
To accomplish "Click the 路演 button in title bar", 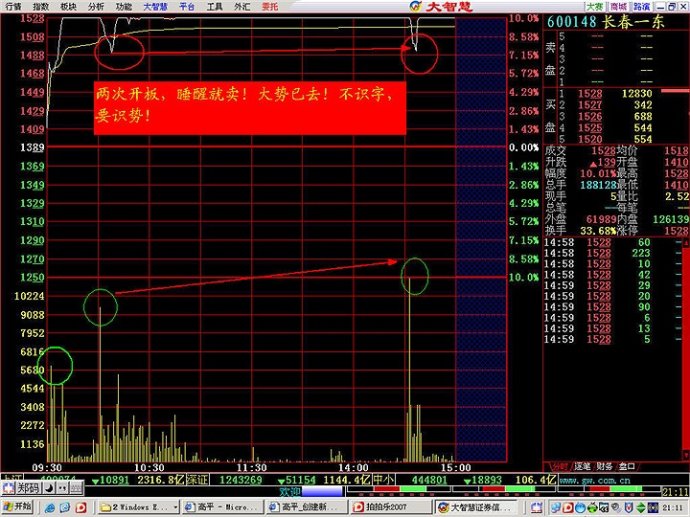I will [x=642, y=6].
